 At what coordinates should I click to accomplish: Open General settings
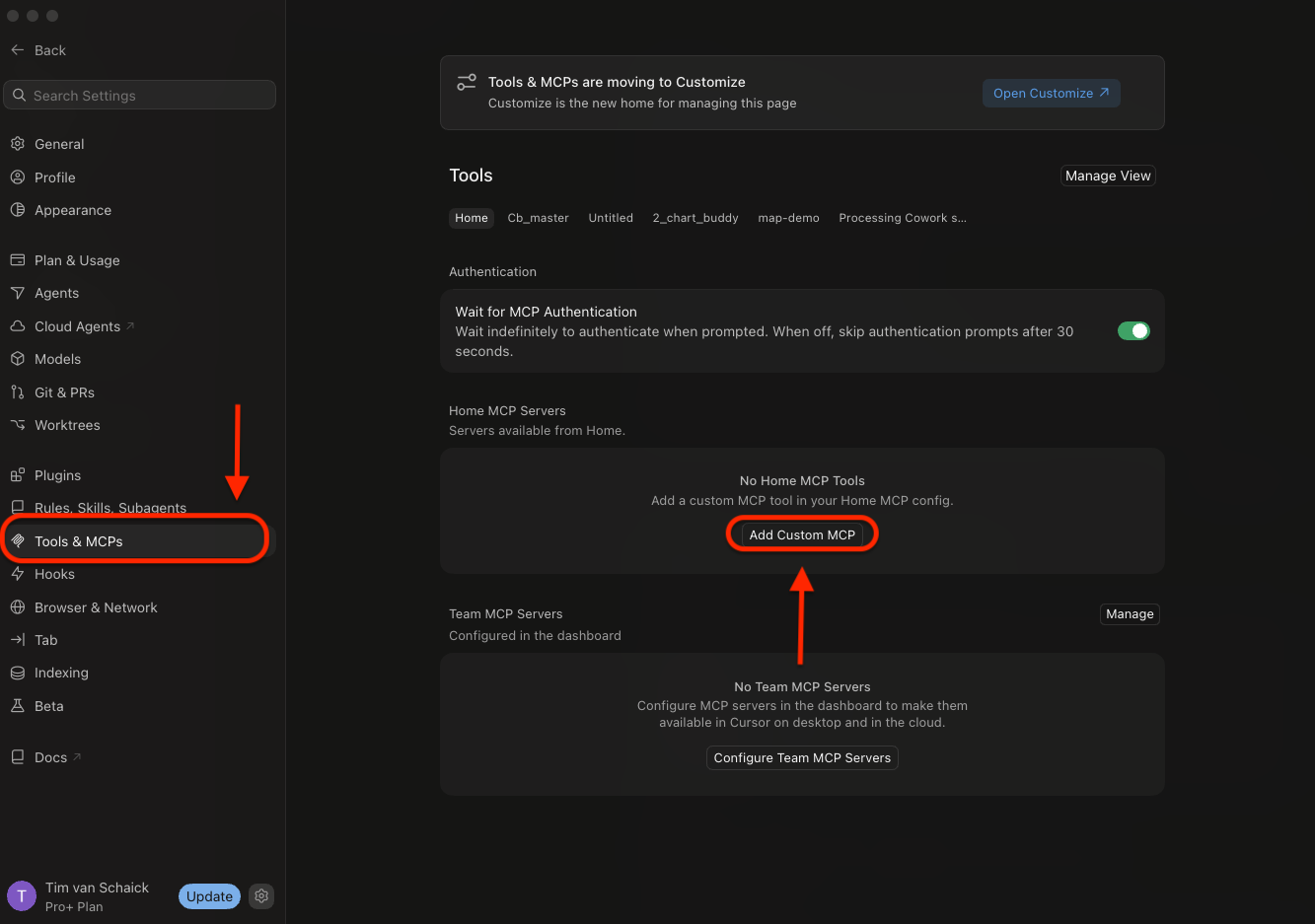point(59,144)
